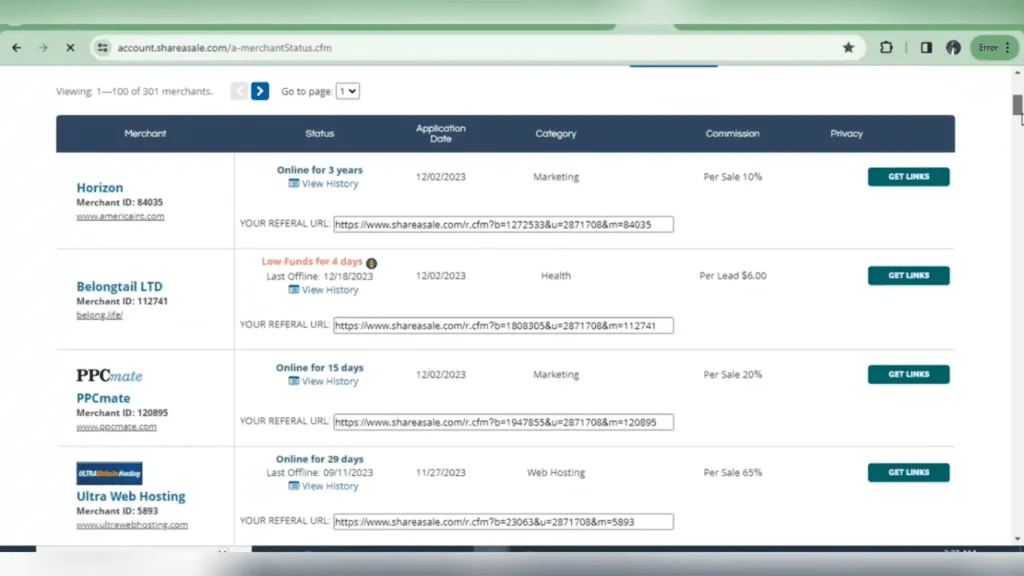Screen dimensions: 1024x576
Task: Click the Category column header
Action: click(x=556, y=133)
